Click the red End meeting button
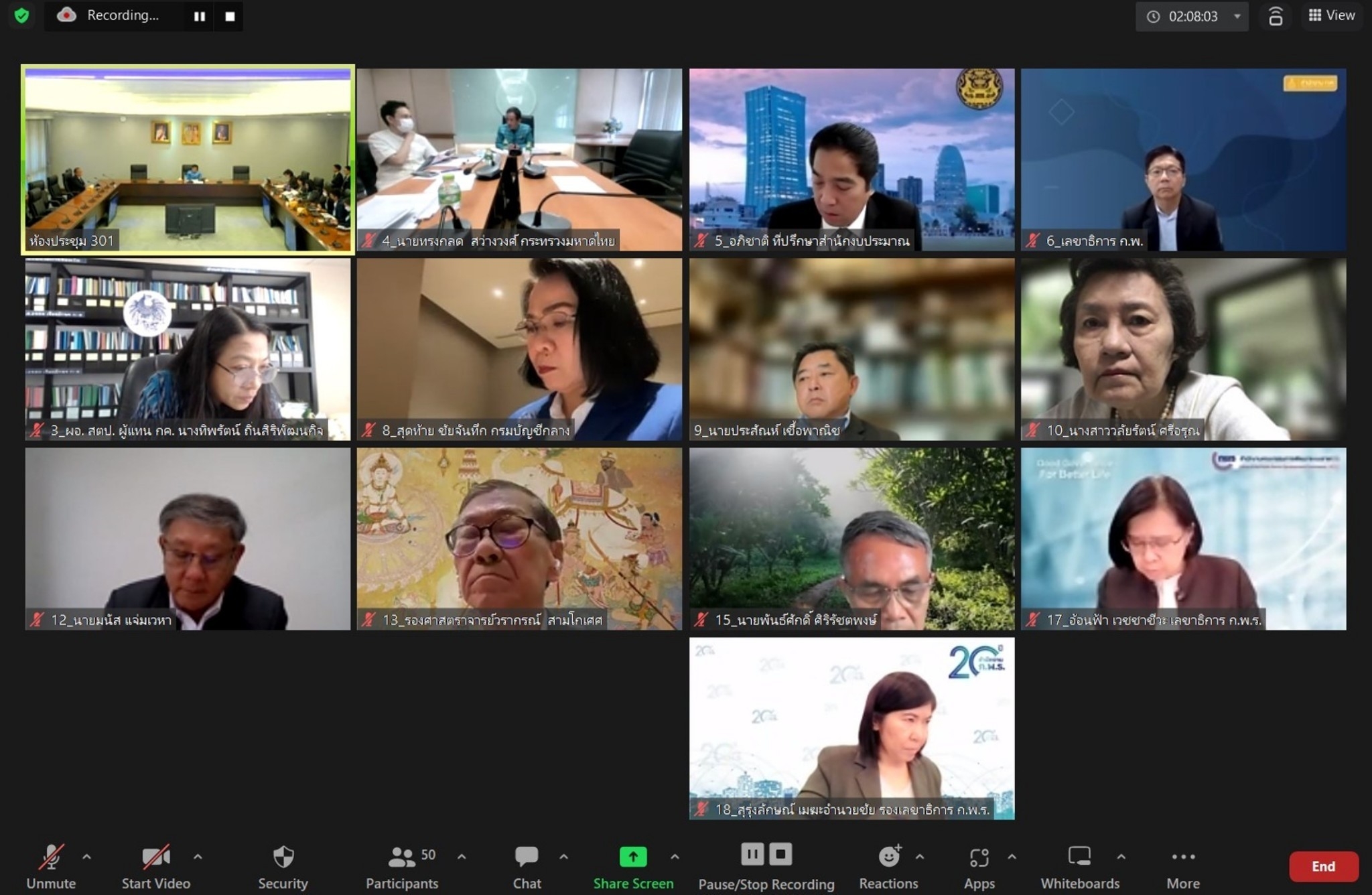This screenshot has width=1372, height=895. pyautogui.click(x=1323, y=866)
